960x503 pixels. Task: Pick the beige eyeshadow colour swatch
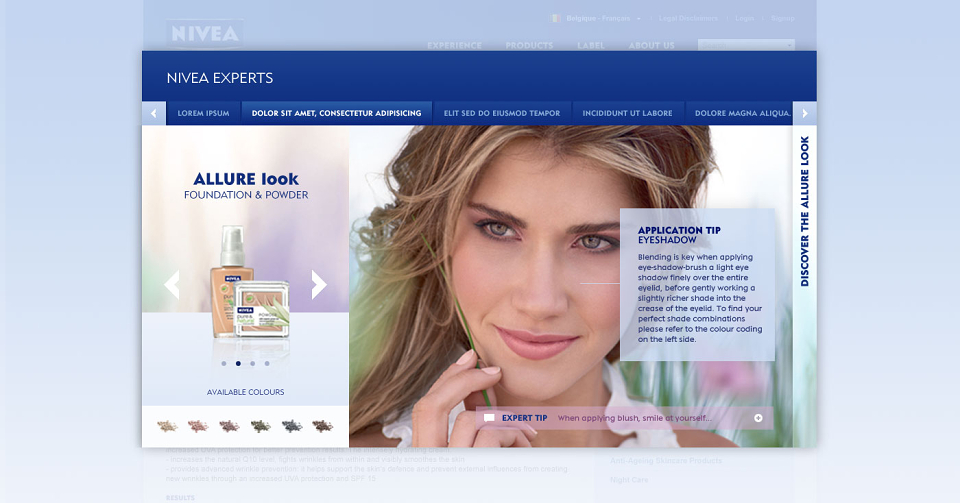(x=167, y=426)
